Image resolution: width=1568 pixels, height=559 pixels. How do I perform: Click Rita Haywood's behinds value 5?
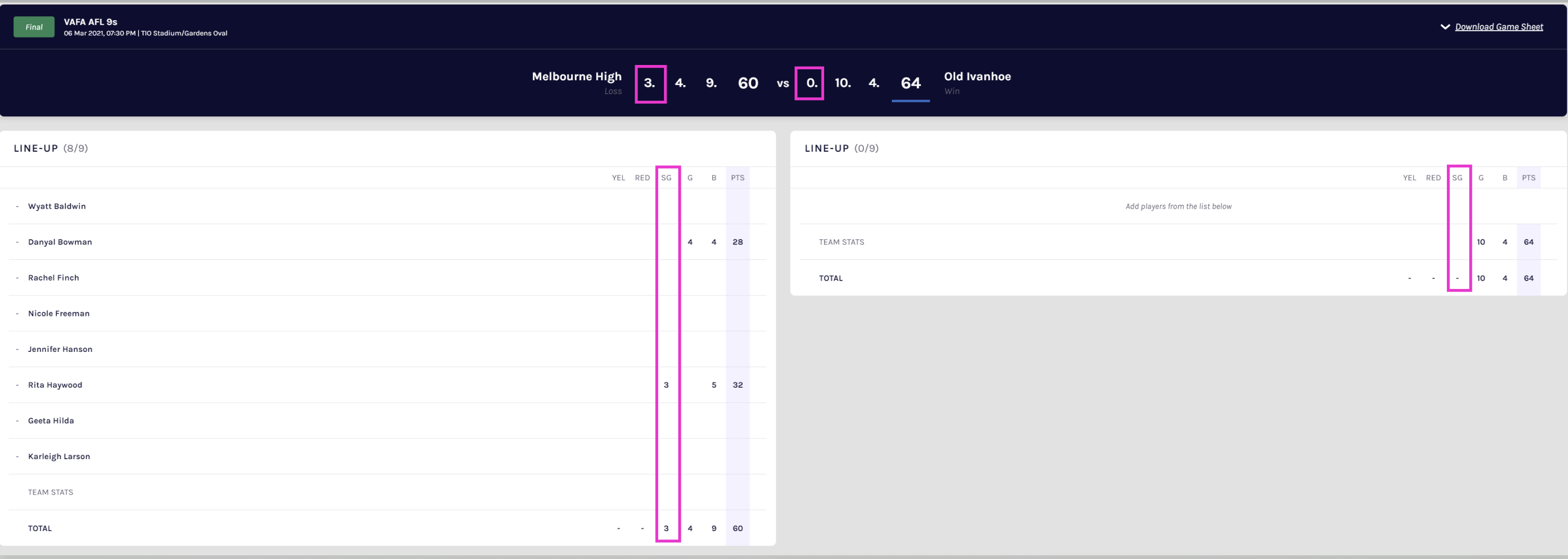pyautogui.click(x=713, y=385)
